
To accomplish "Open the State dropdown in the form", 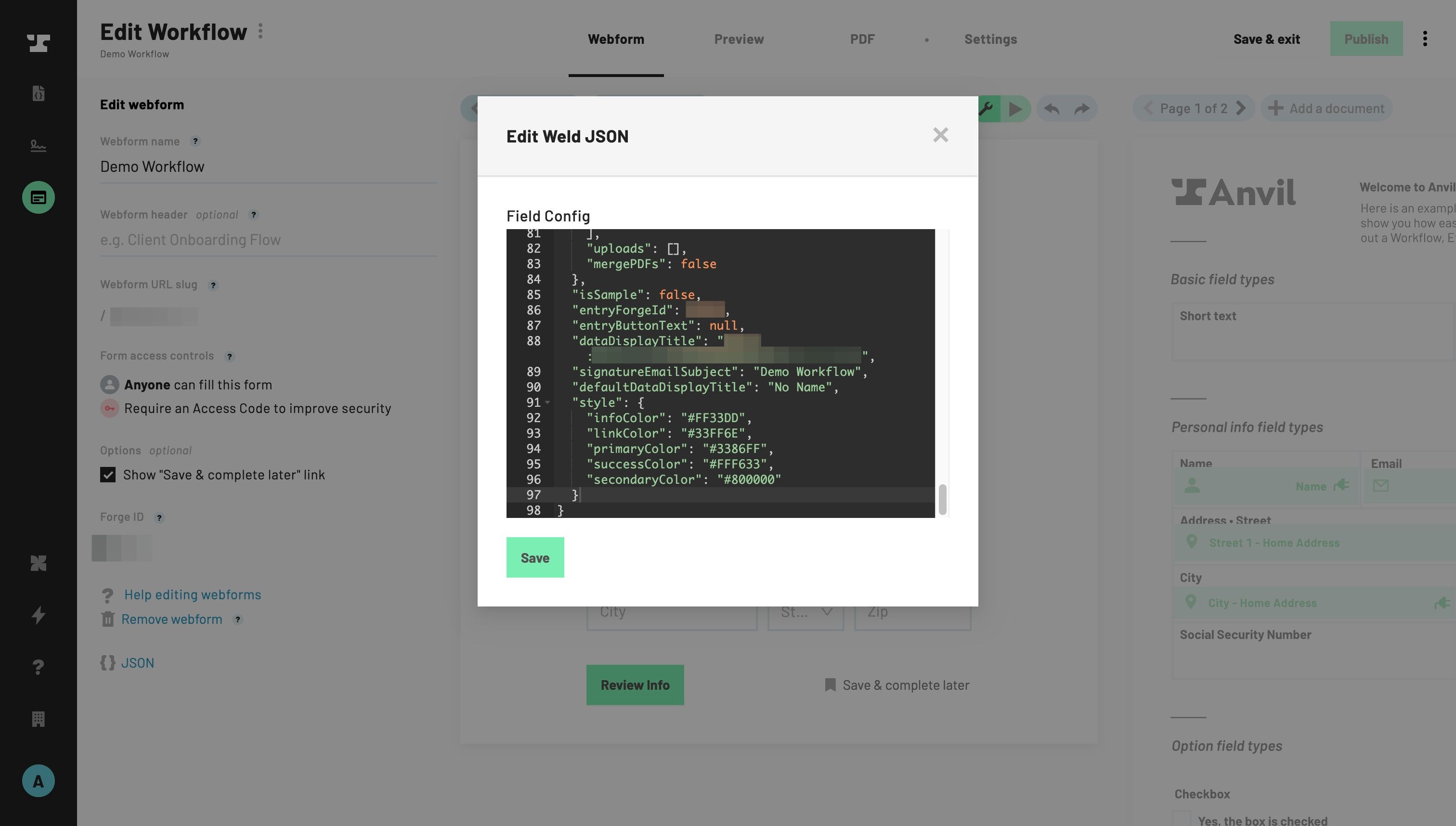I will click(x=806, y=613).
